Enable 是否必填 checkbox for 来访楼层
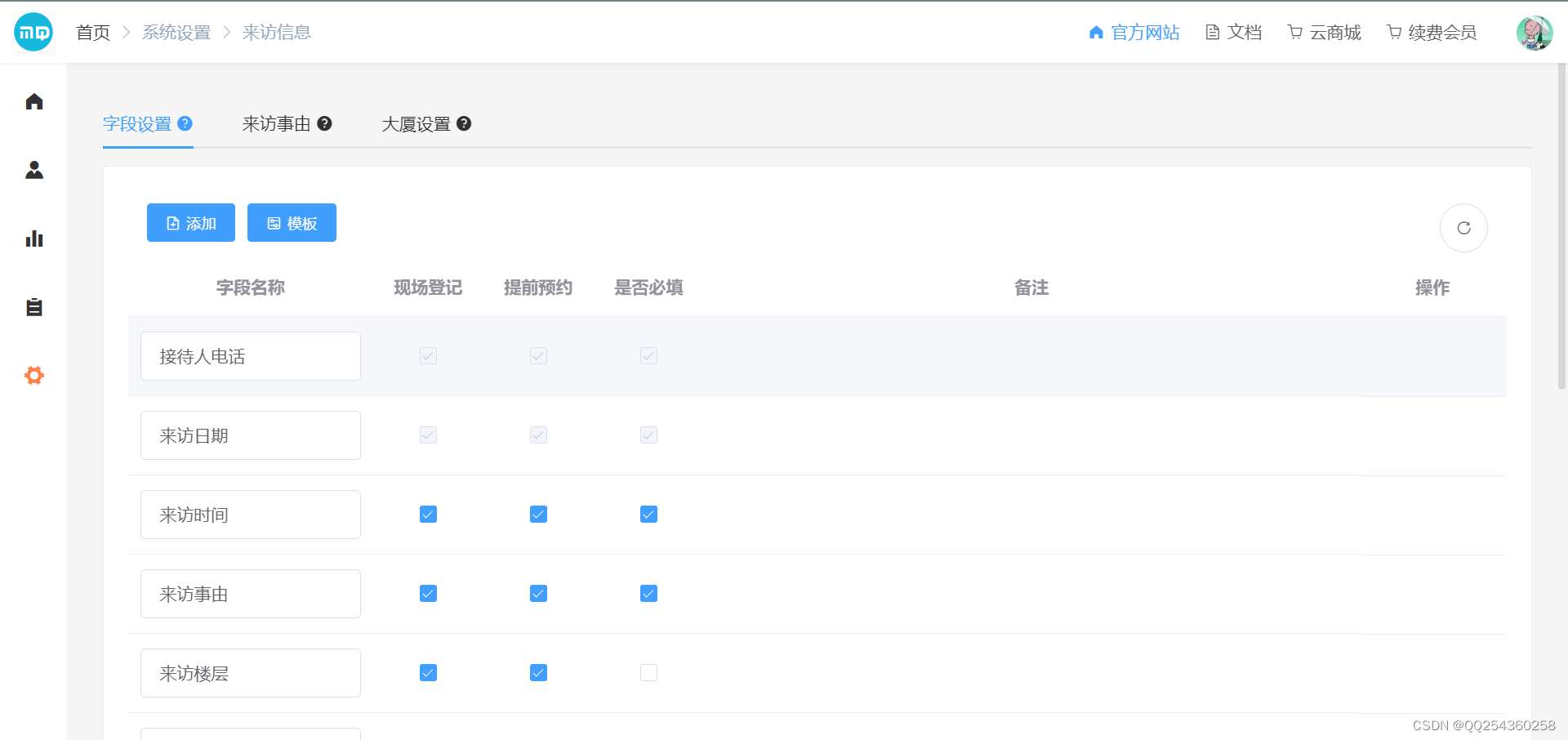The width and height of the screenshot is (1568, 740). coord(648,672)
